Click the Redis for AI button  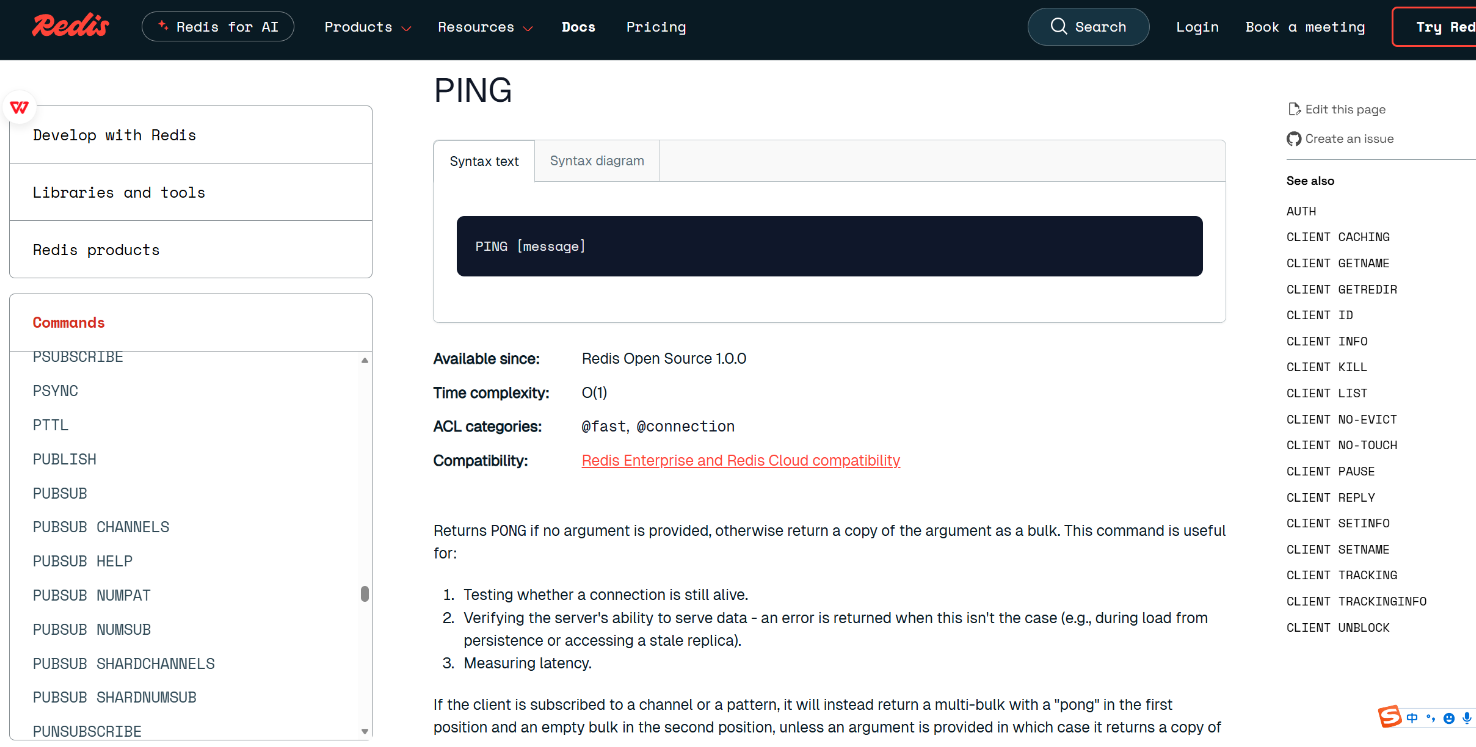[218, 27]
